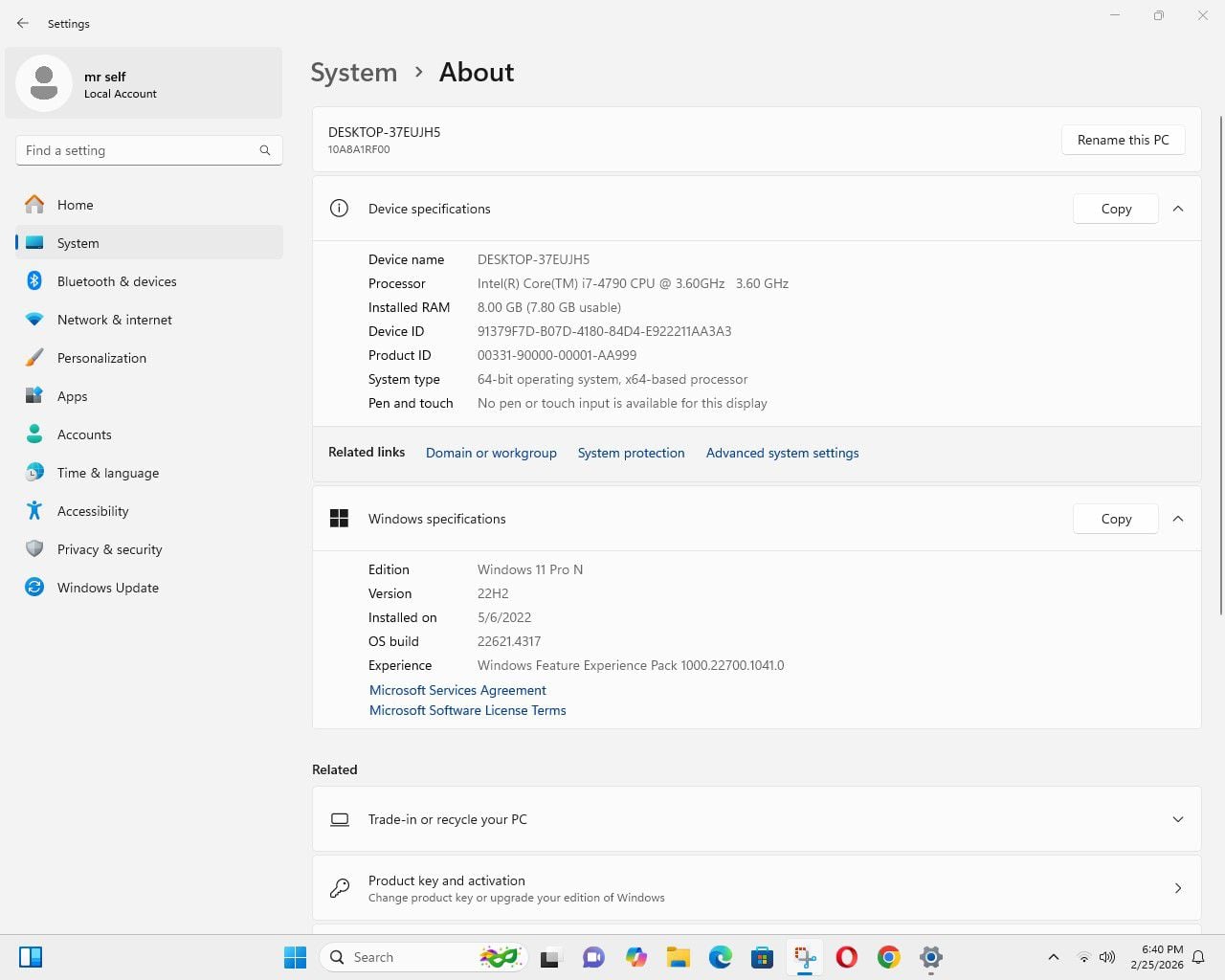Viewport: 1225px width, 980px height.
Task: Launch Copilot from the taskbar
Action: tap(636, 957)
